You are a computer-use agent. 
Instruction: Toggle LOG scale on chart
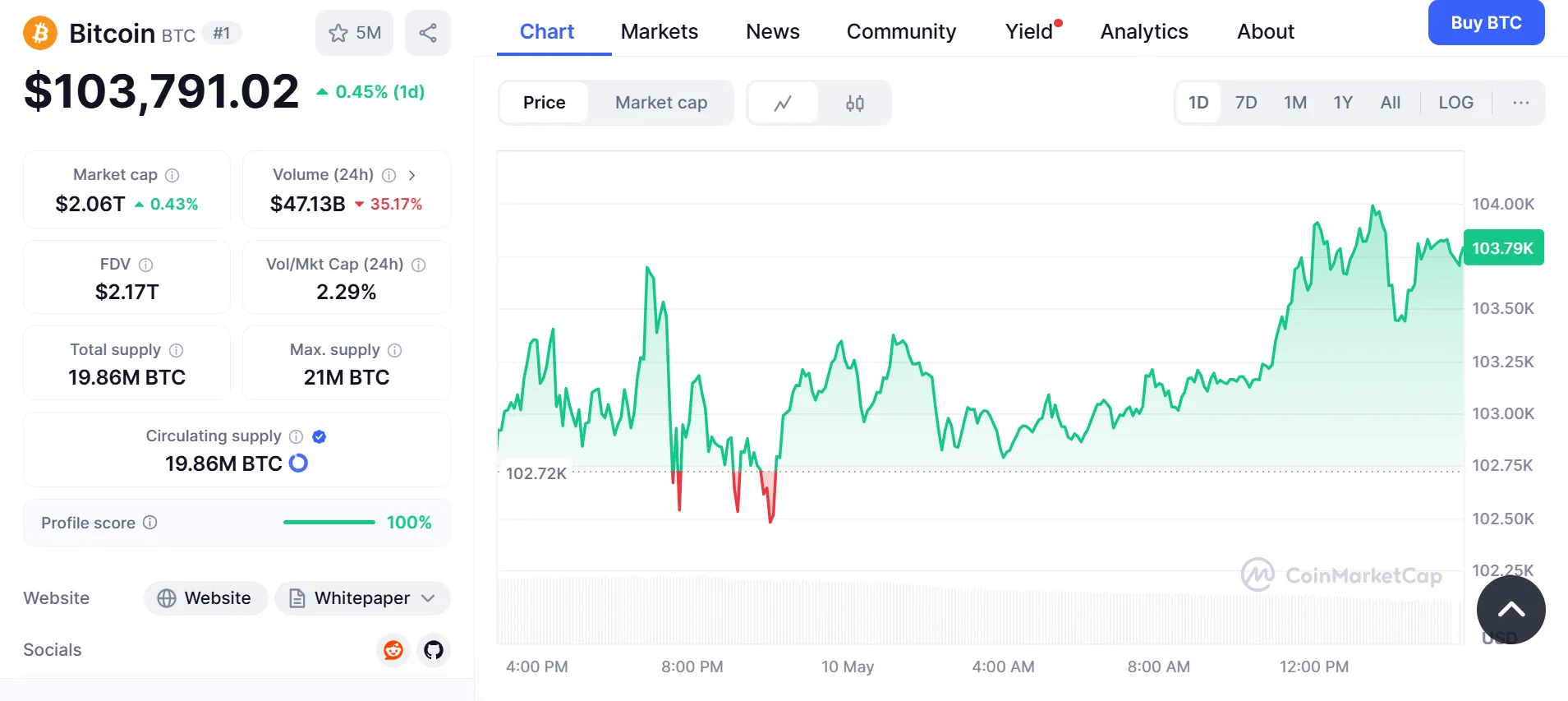(1455, 103)
